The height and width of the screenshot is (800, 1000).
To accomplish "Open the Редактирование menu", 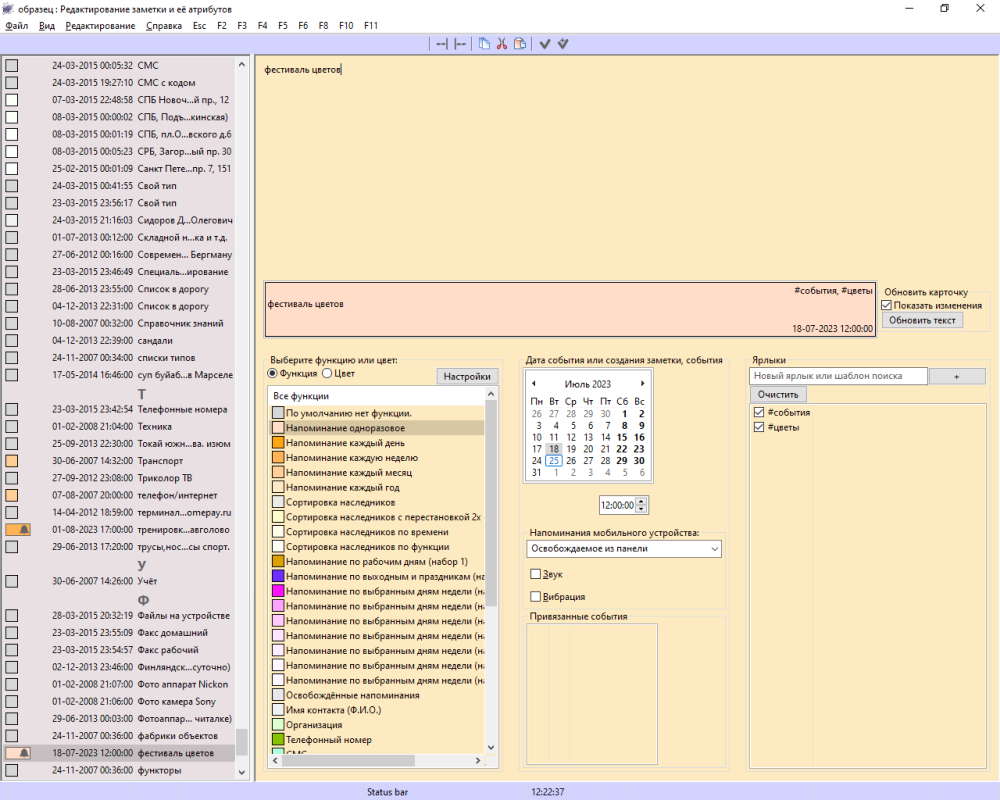I will 100,24.
